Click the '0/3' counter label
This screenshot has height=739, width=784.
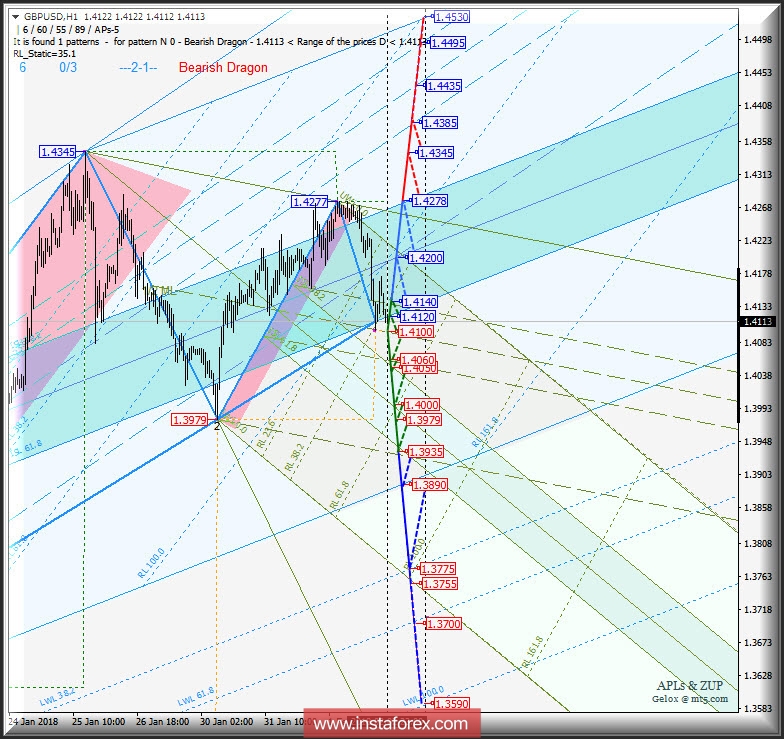[68, 67]
